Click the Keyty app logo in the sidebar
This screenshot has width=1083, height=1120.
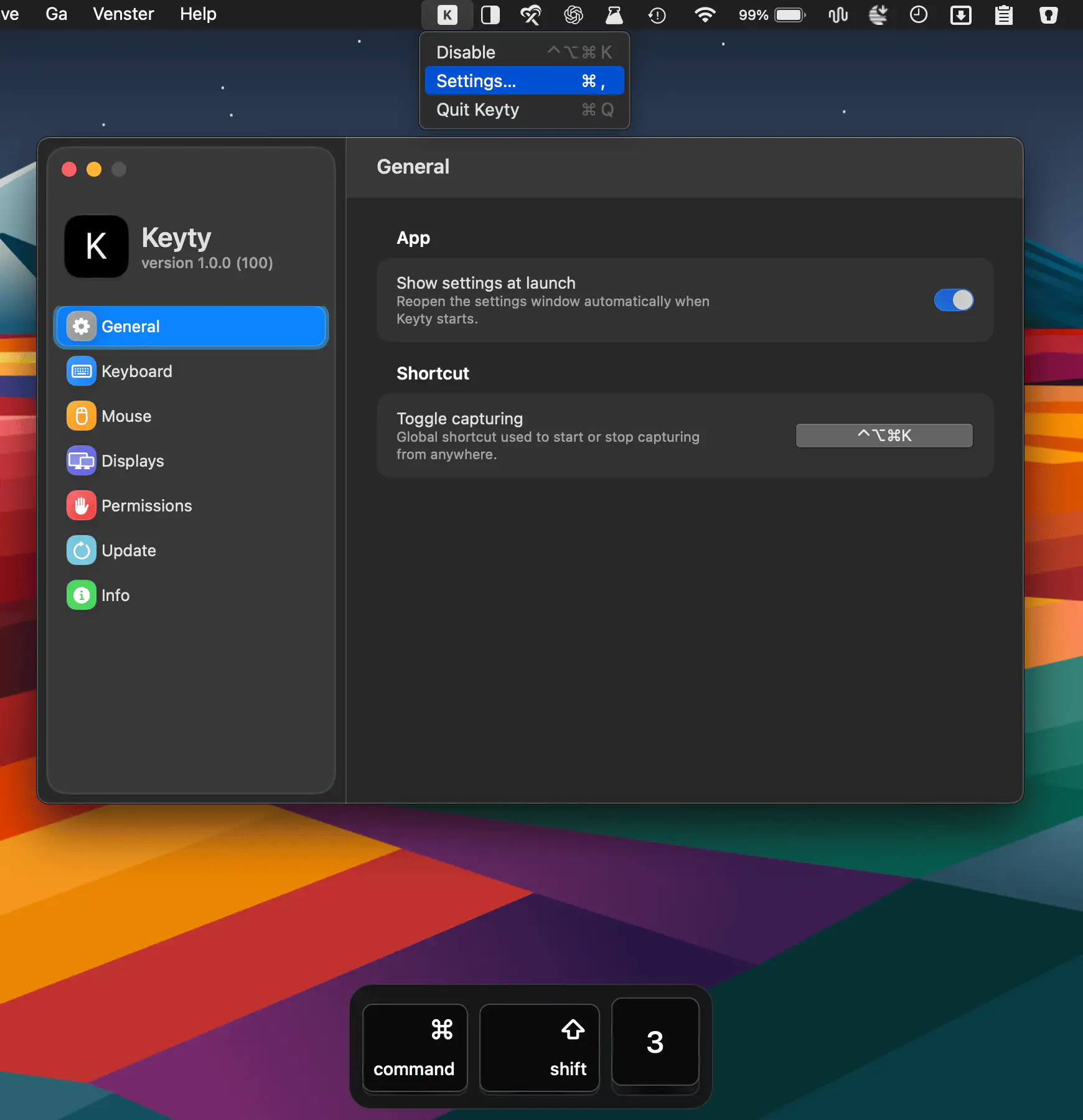click(96, 246)
